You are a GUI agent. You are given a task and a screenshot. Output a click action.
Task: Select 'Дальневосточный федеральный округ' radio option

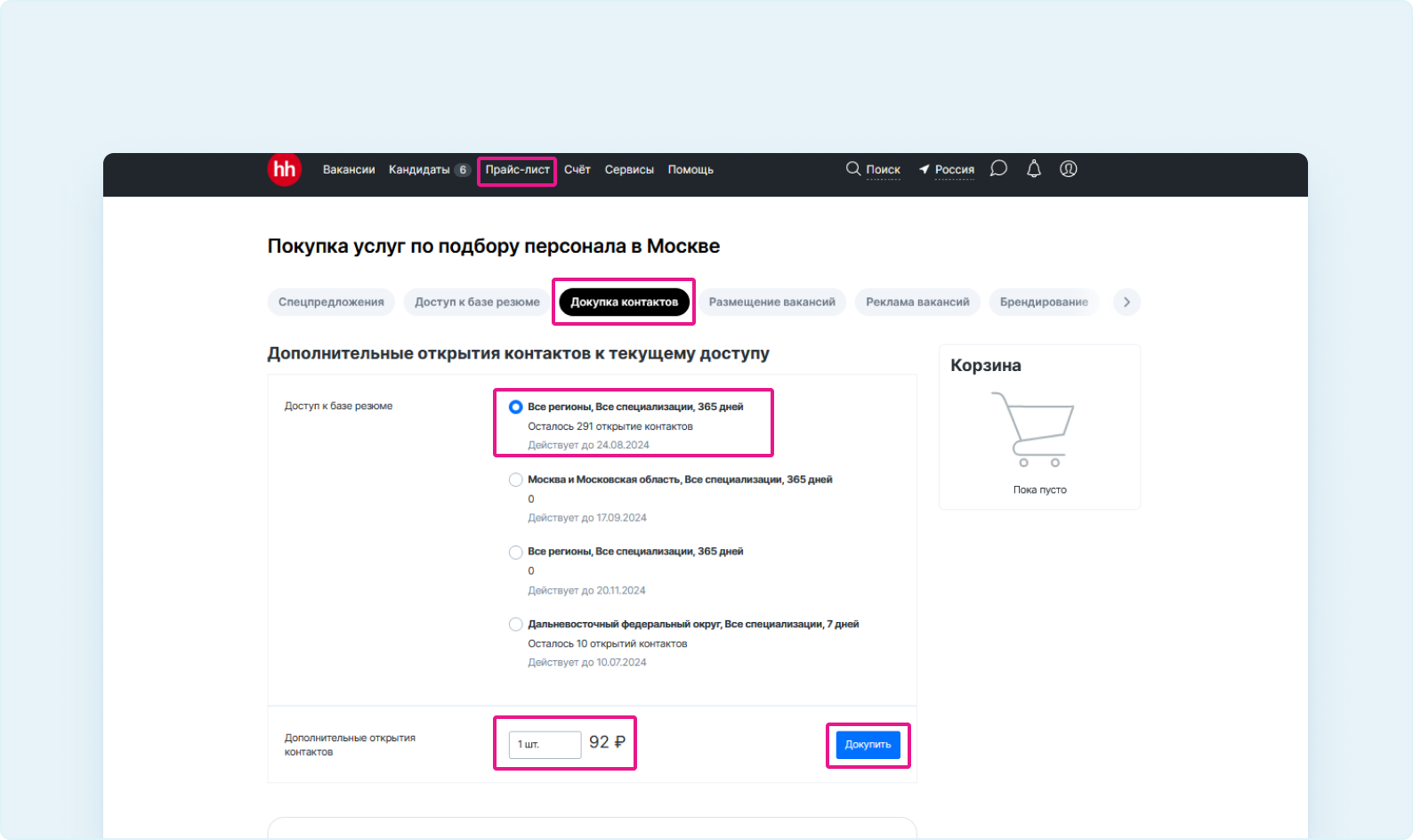click(515, 625)
